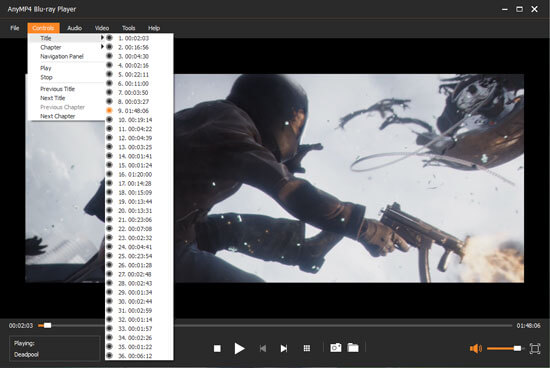Choose Next Title menu entry
This screenshot has width=550, height=368.
[53, 98]
